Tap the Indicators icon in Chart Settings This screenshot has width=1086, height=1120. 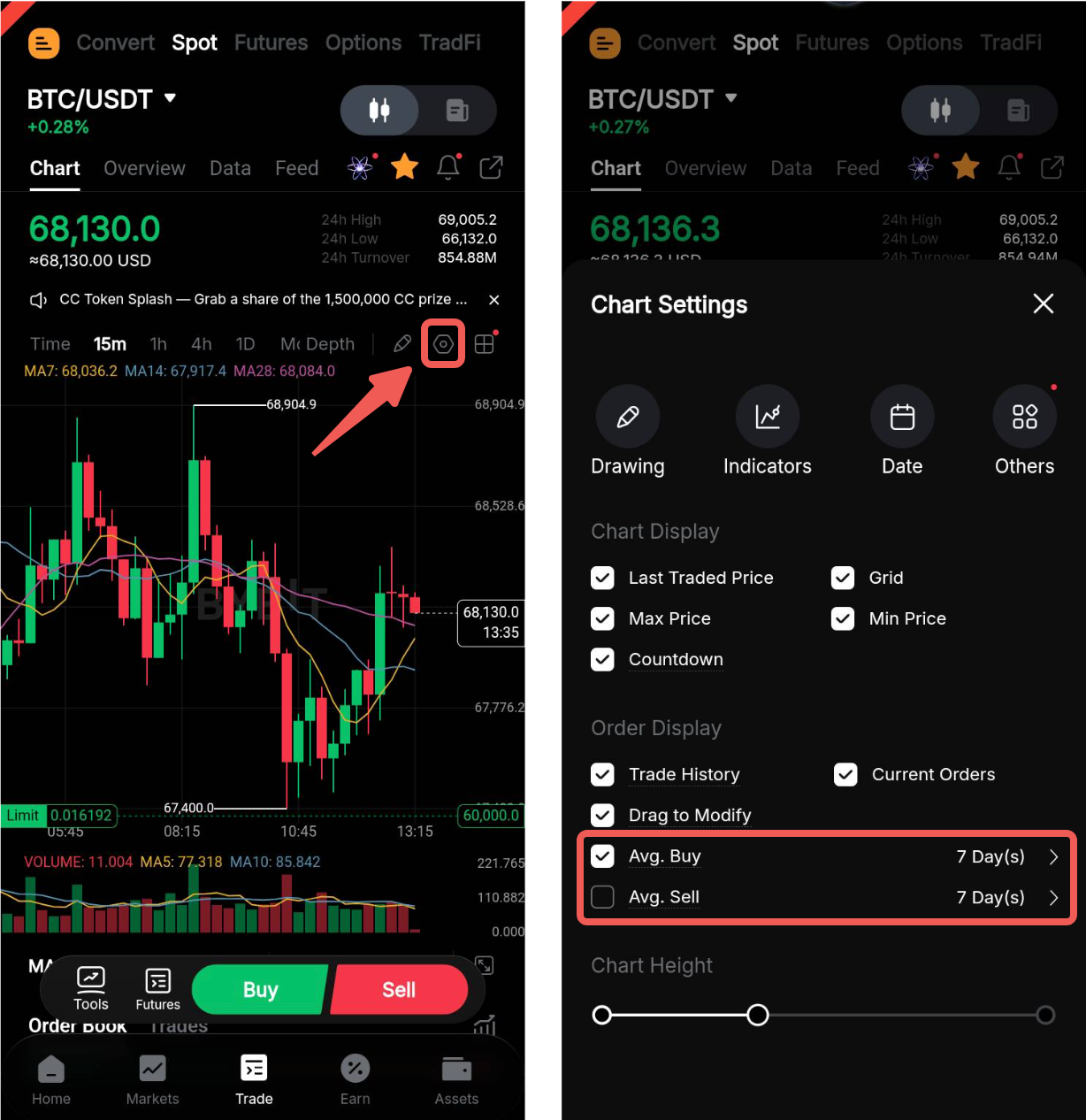tap(768, 416)
